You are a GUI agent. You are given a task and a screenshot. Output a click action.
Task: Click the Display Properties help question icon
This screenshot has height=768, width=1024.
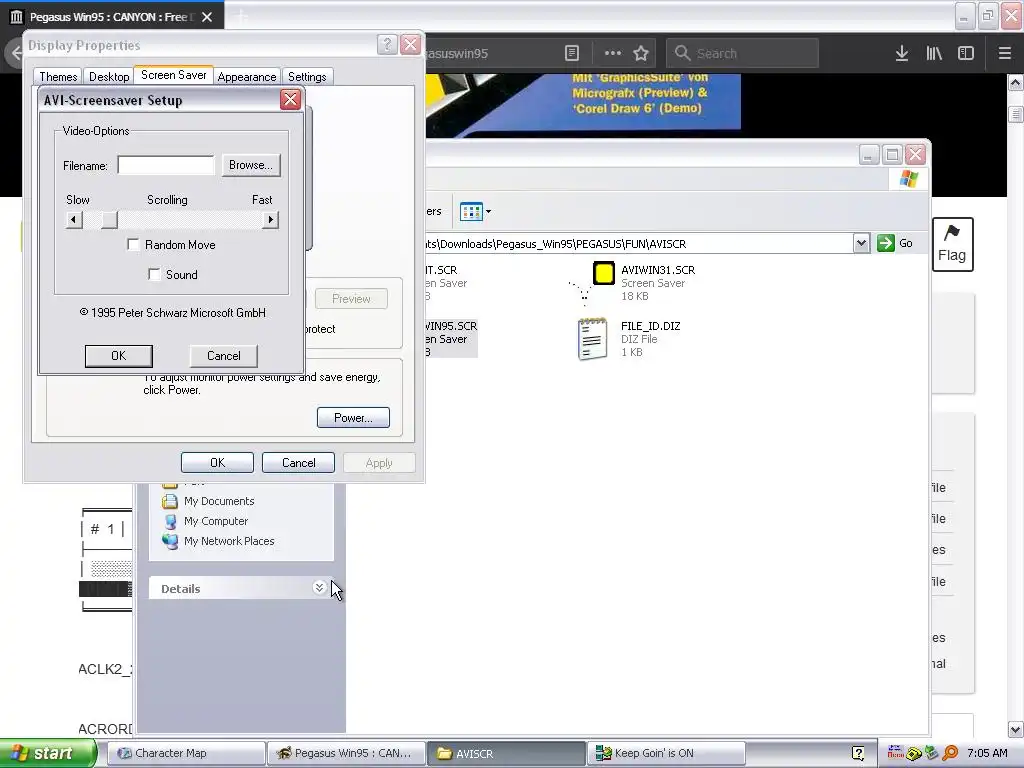[x=387, y=44]
